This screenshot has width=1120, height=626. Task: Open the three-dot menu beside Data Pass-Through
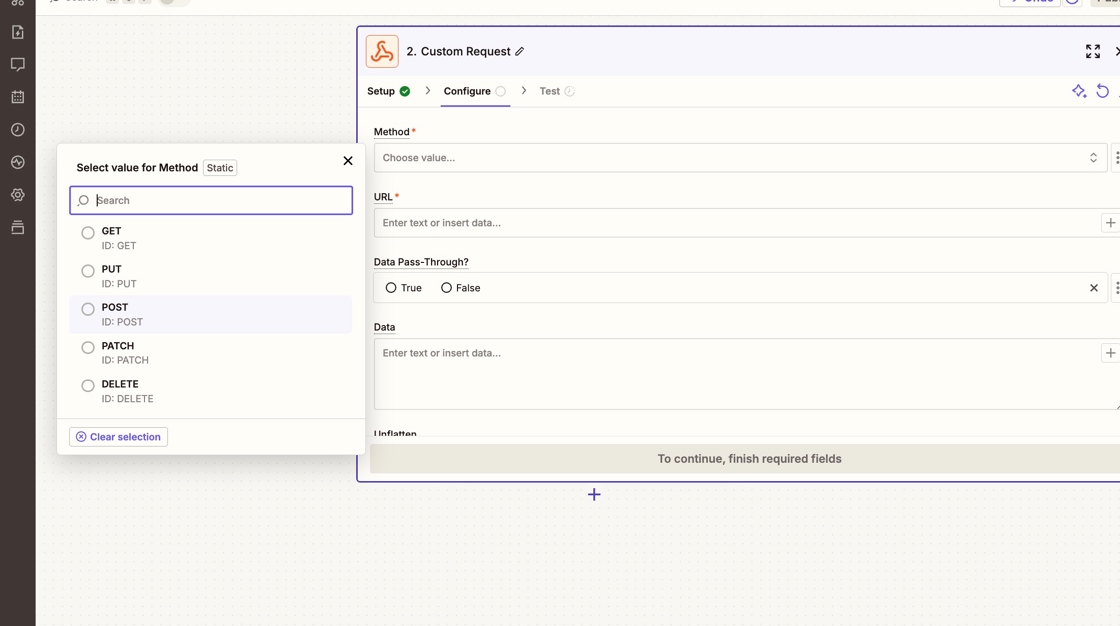pyautogui.click(x=1116, y=288)
